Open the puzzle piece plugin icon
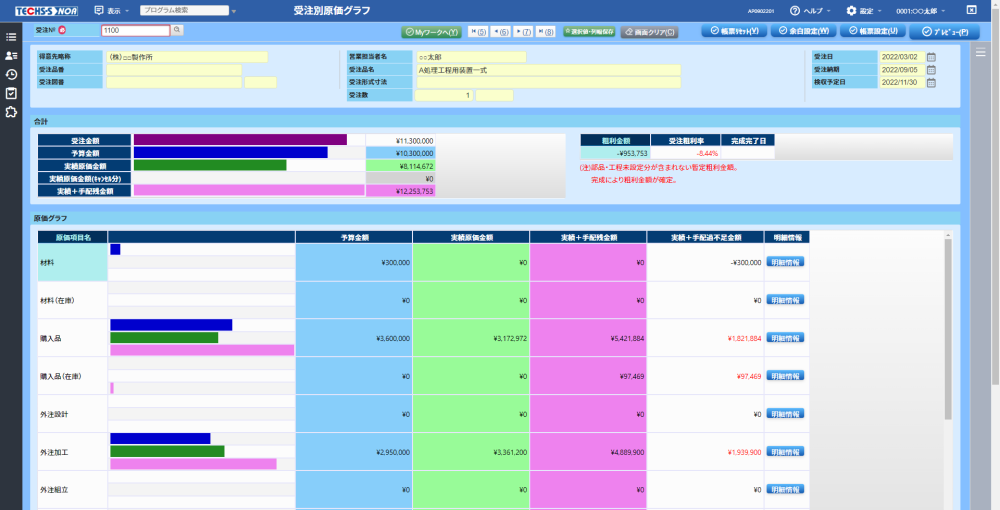 (11, 112)
